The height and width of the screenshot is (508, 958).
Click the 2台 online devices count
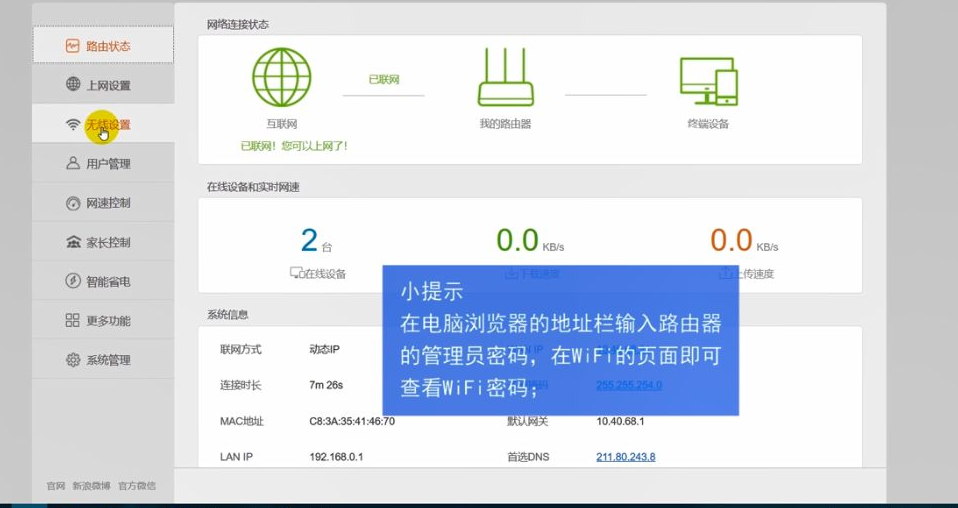310,240
